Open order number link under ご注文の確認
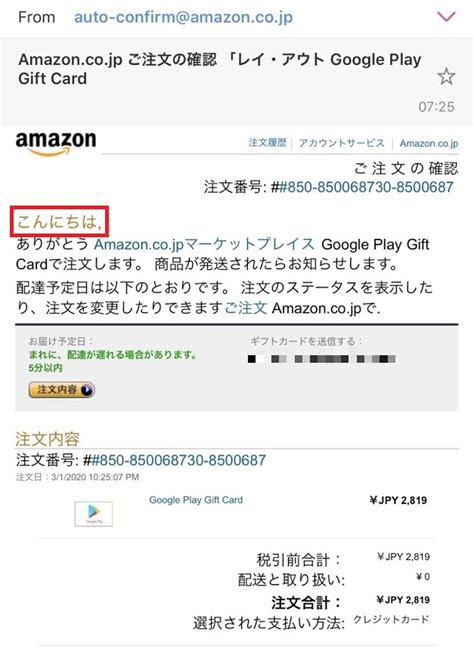This screenshot has width=474, height=653. point(366,187)
